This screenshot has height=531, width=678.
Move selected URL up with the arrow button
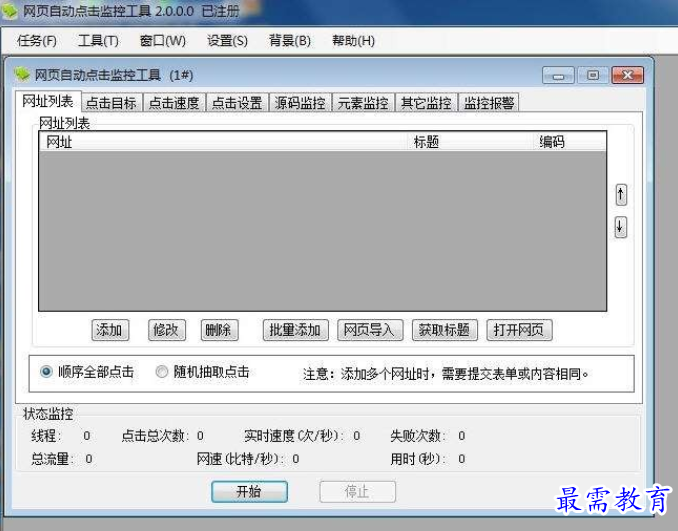(x=621, y=195)
